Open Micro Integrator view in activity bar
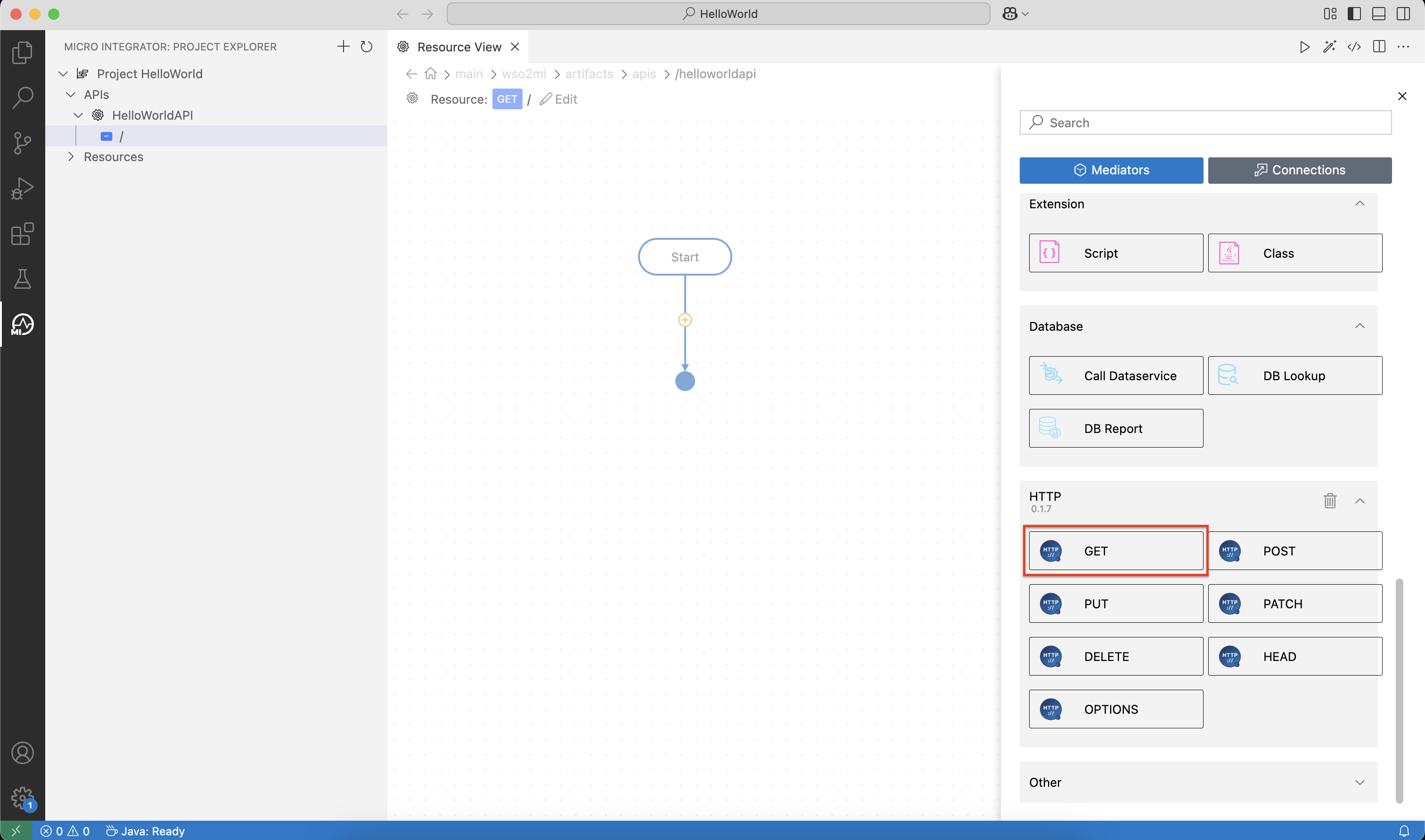Viewport: 1425px width, 840px height. pos(22,324)
